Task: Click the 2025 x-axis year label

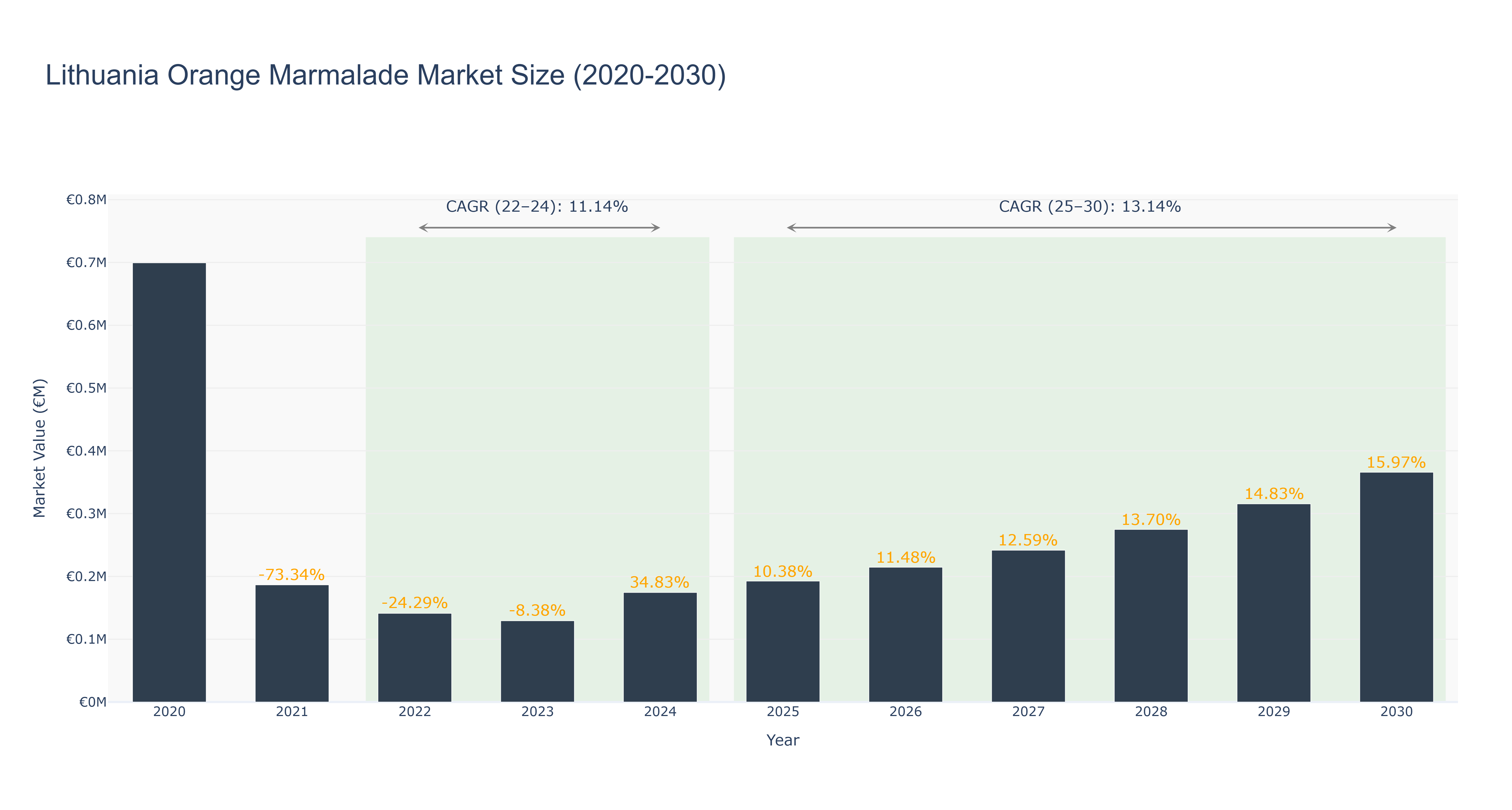Action: point(782,712)
